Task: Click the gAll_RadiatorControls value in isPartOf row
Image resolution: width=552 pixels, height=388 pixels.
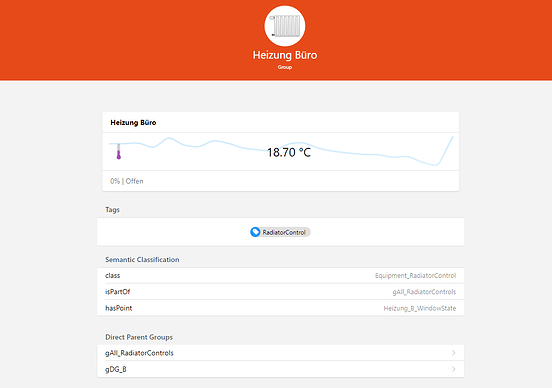Action: 424,292
